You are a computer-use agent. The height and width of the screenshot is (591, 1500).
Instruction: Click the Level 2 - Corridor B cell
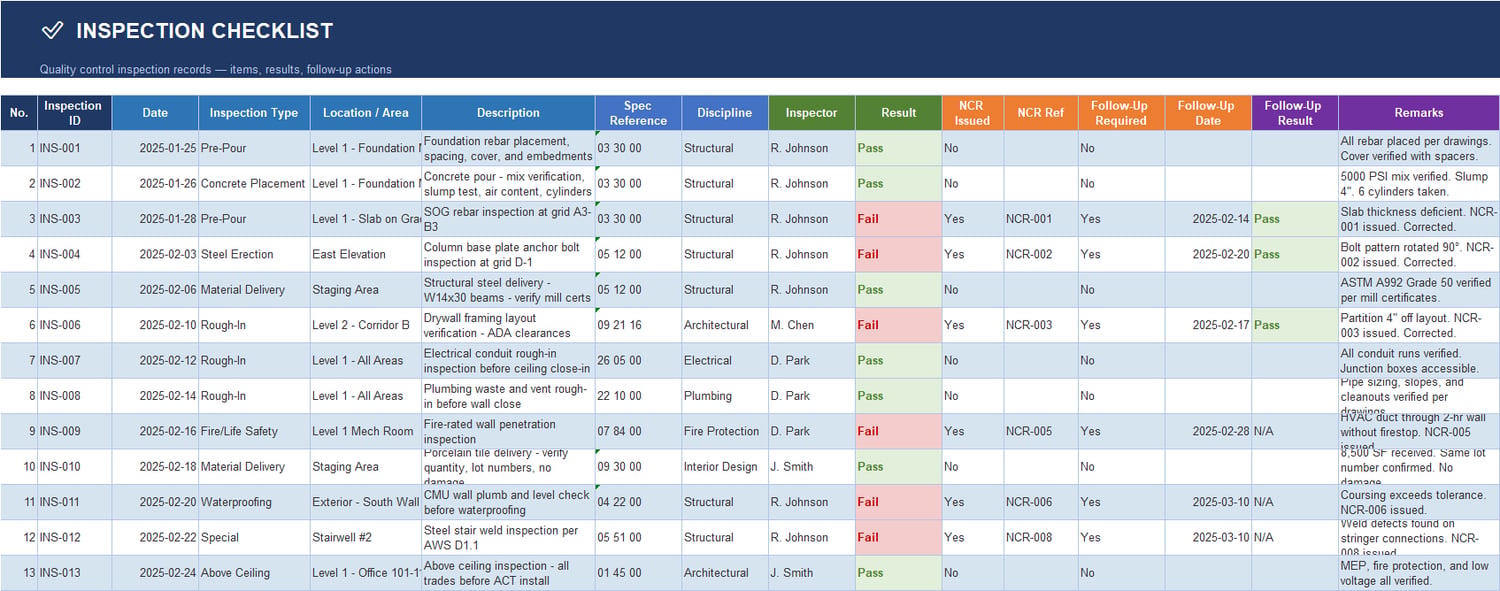[366, 325]
